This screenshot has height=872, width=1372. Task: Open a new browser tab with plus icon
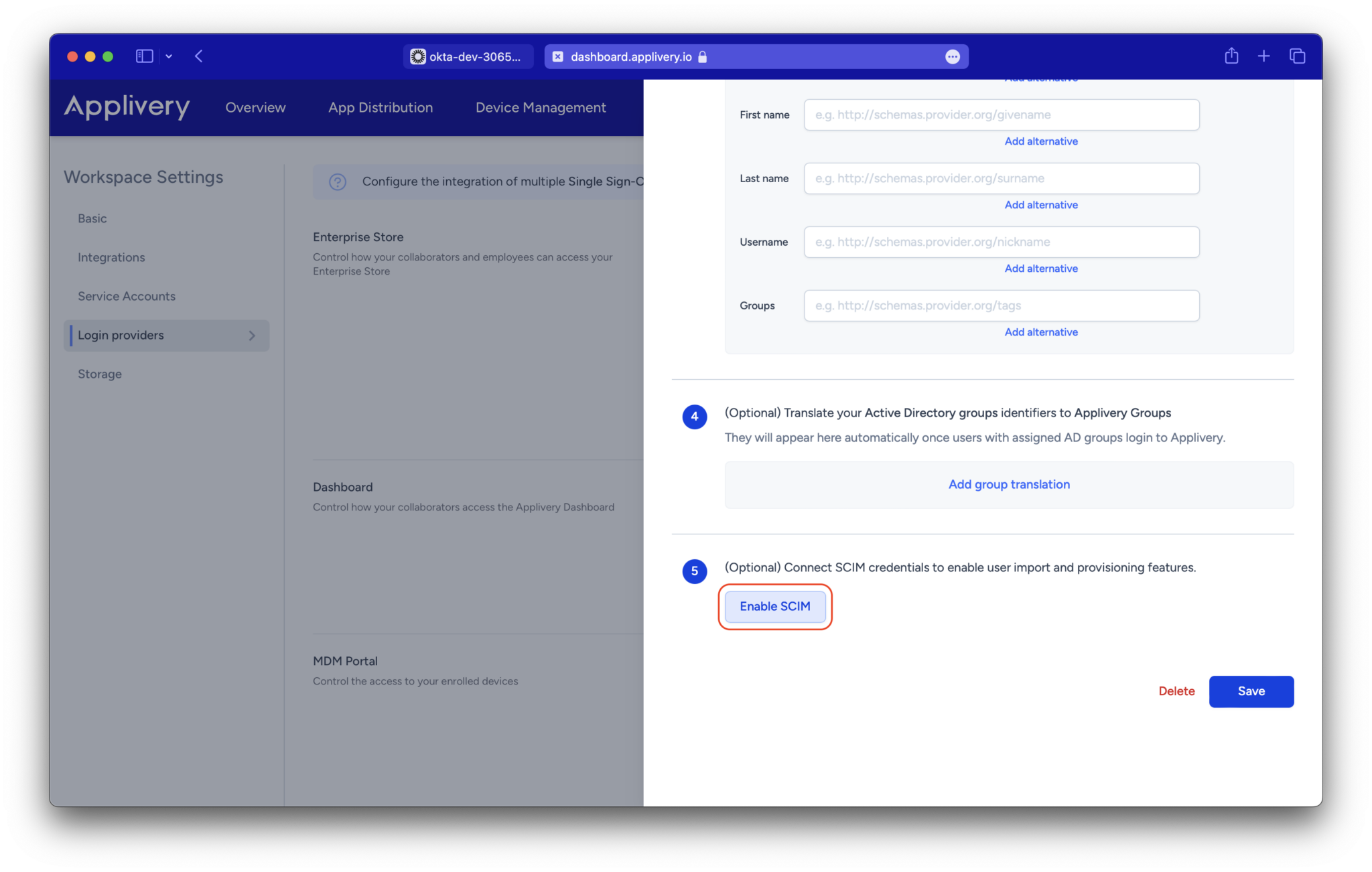point(1264,56)
